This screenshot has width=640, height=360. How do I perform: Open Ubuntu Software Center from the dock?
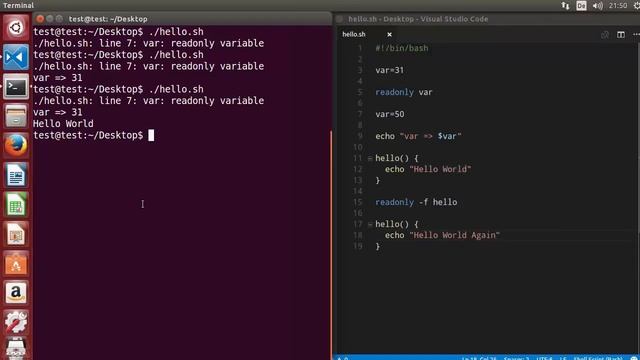16,263
